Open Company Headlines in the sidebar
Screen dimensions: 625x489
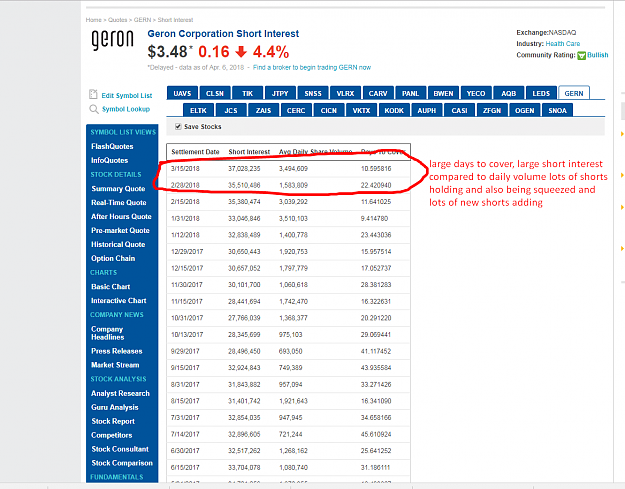pos(108,333)
